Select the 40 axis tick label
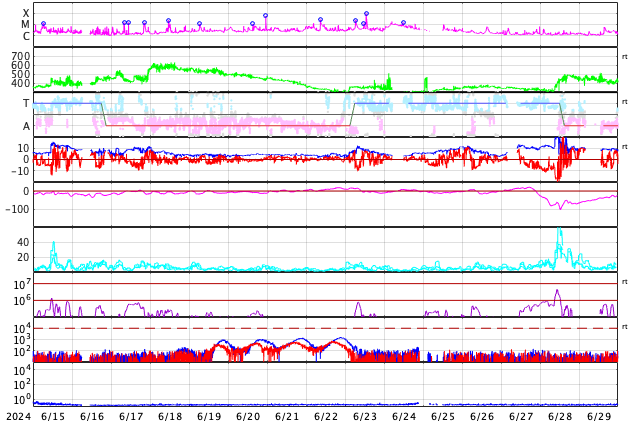 (x=23, y=243)
